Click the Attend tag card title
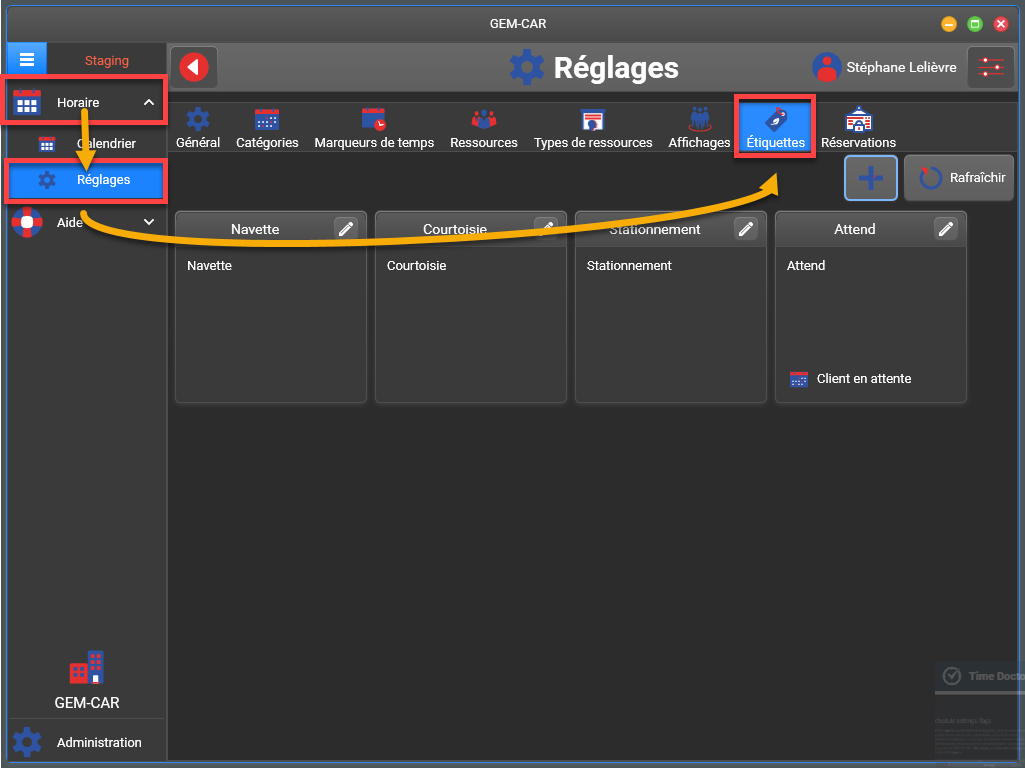The image size is (1025, 768). [x=854, y=229]
